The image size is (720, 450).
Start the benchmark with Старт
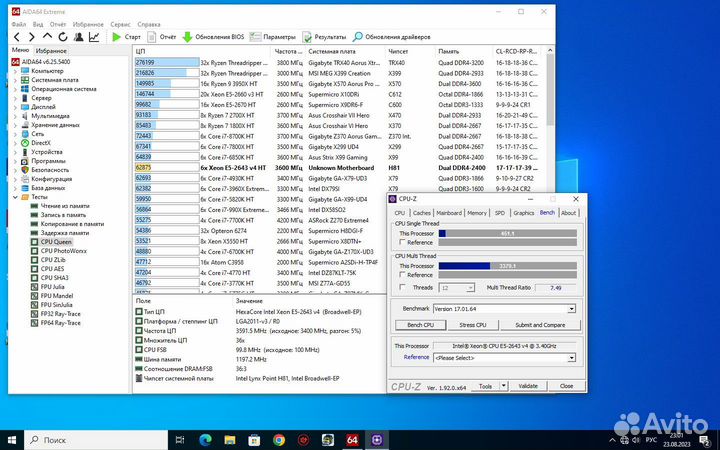tap(126, 37)
